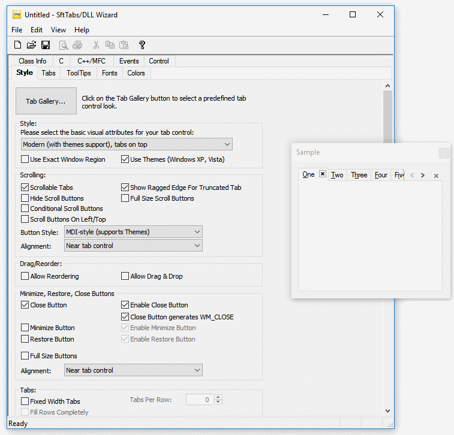
Task: Click Tabs Per Row spinner down arrow
Action: click(218, 402)
